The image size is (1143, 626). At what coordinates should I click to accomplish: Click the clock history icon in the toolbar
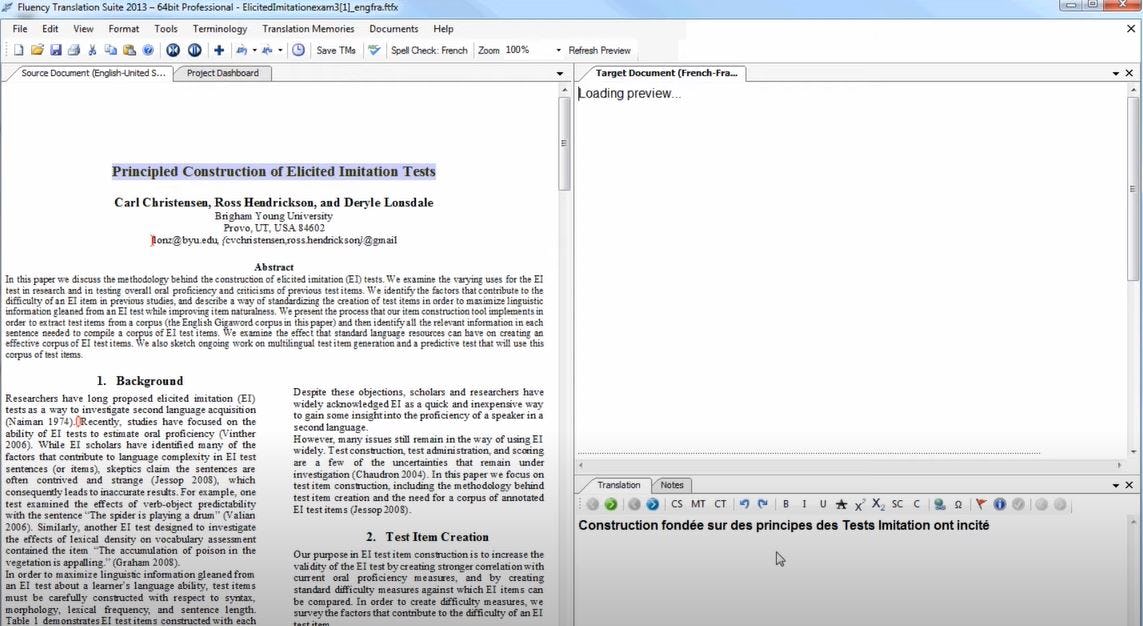point(298,49)
